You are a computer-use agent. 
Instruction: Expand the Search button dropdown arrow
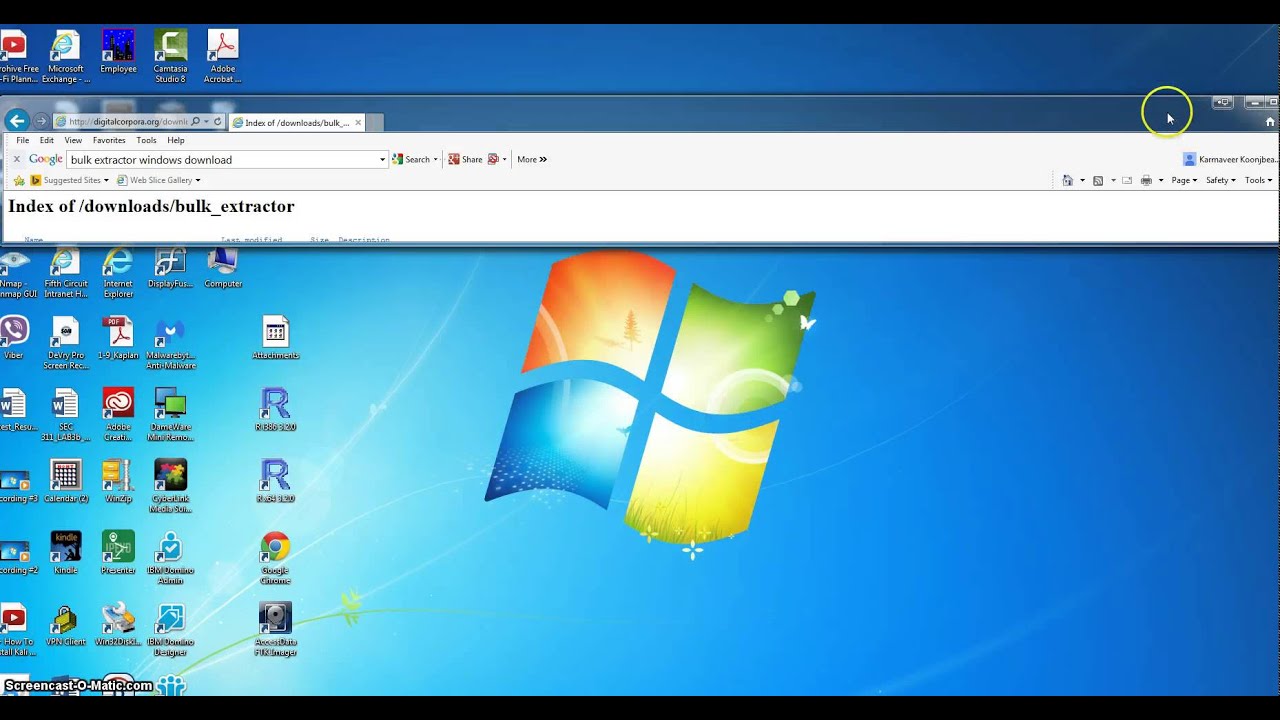coord(436,159)
